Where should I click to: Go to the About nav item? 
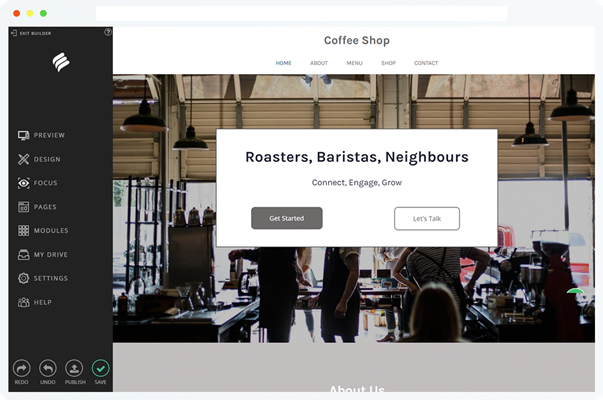[x=319, y=63]
